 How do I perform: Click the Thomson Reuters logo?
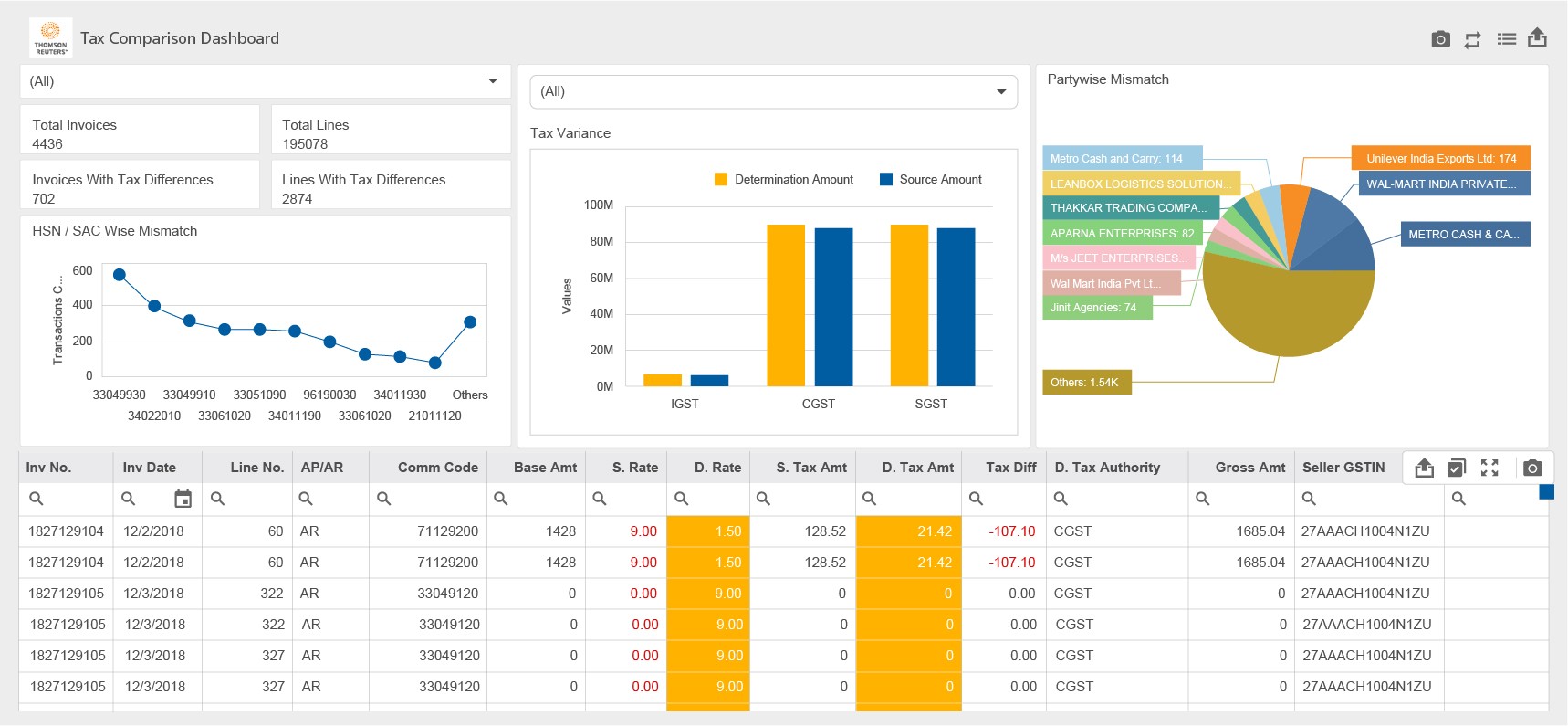point(50,38)
